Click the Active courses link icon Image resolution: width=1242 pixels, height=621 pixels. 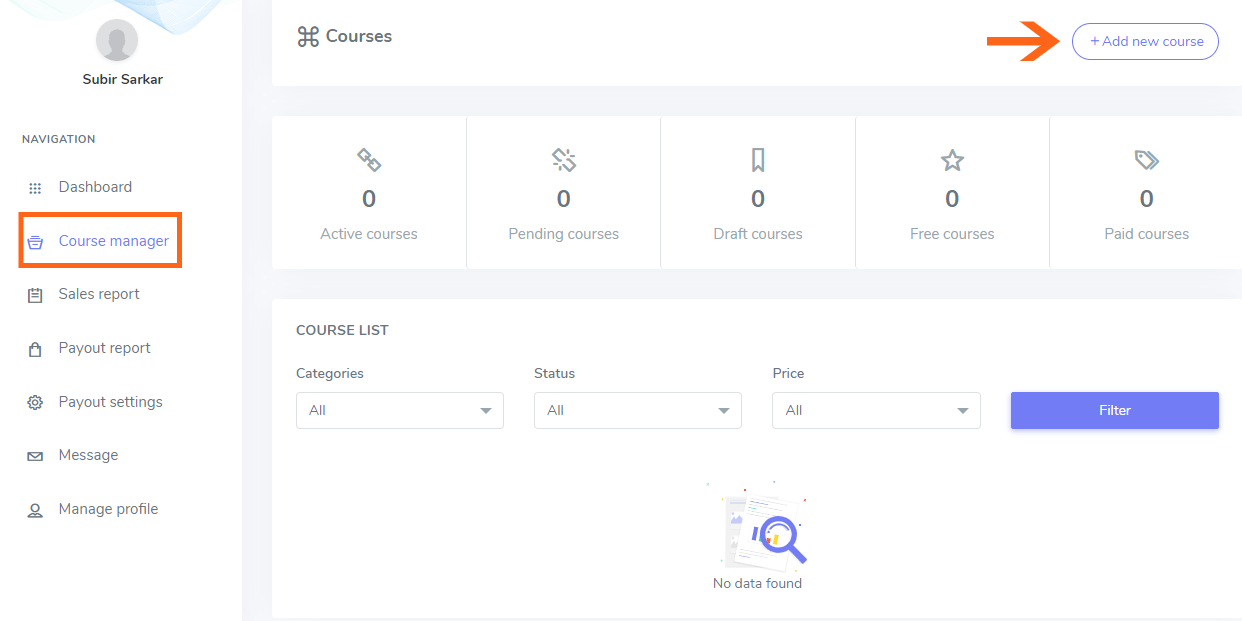point(369,160)
